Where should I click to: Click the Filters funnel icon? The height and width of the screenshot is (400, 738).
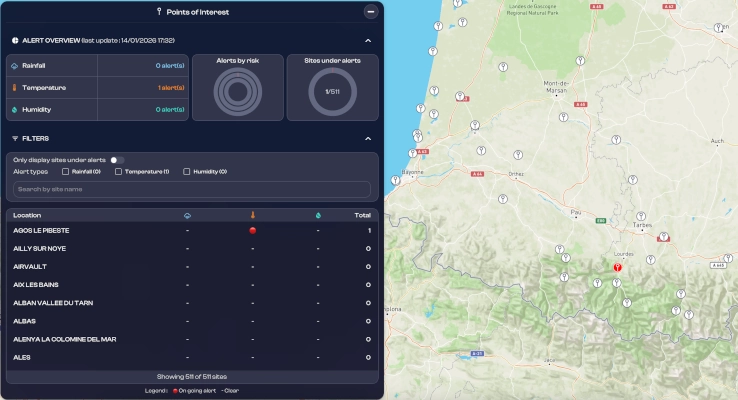pos(15,138)
